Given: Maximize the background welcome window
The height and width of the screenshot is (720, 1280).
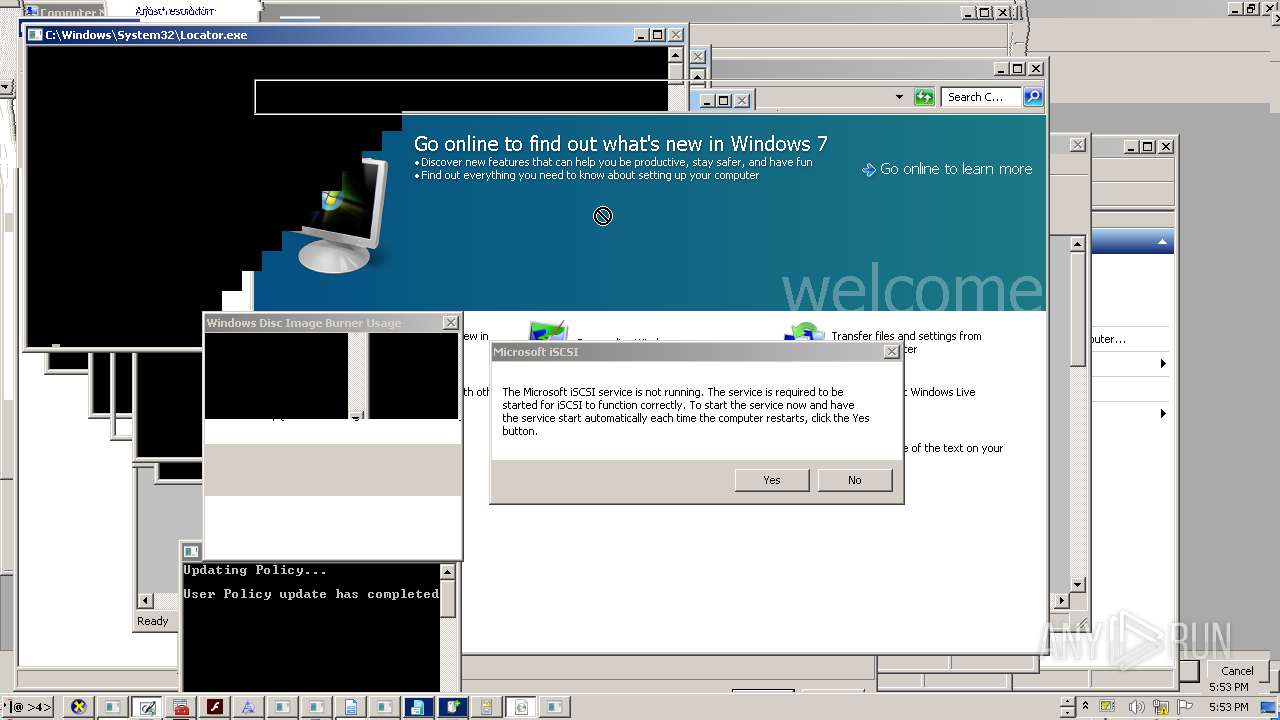Looking at the screenshot, I should 1017,69.
